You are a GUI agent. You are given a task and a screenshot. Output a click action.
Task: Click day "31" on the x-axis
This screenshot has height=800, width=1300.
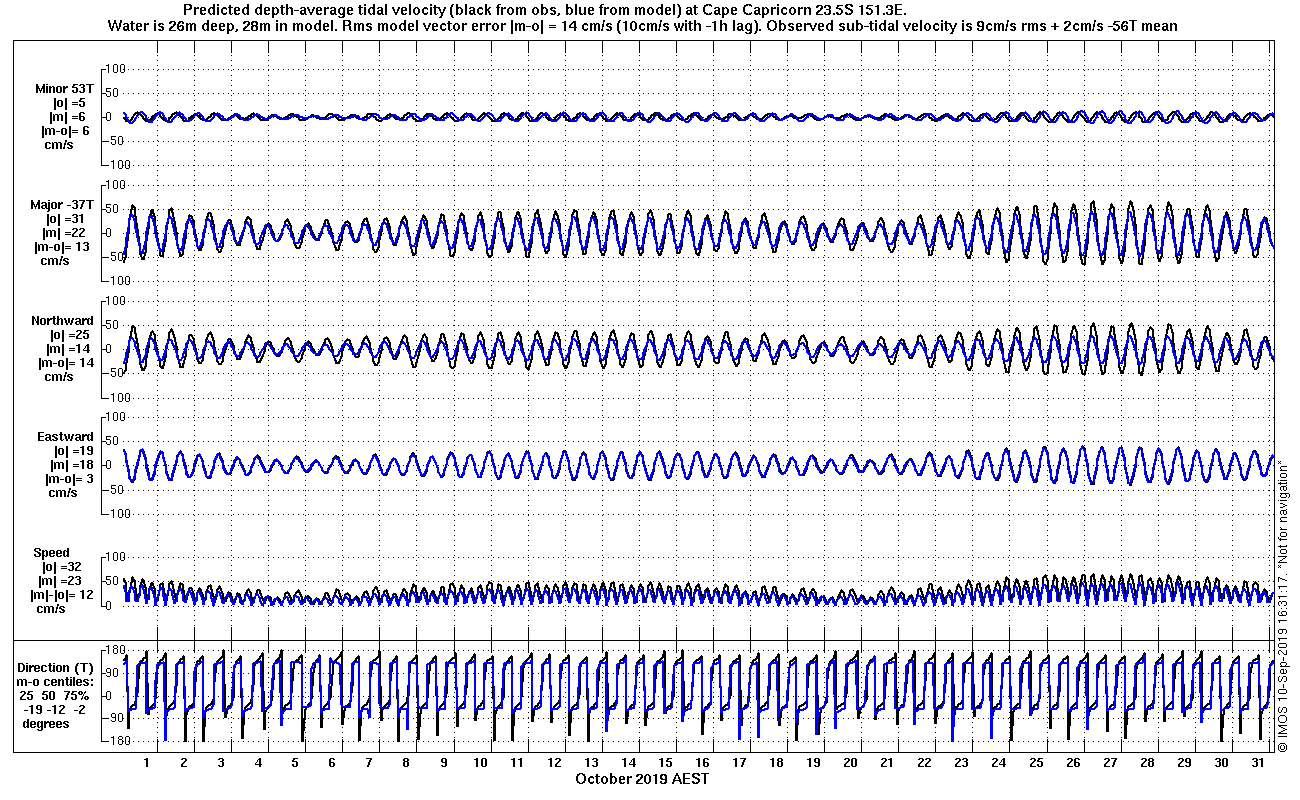pyautogui.click(x=1258, y=762)
